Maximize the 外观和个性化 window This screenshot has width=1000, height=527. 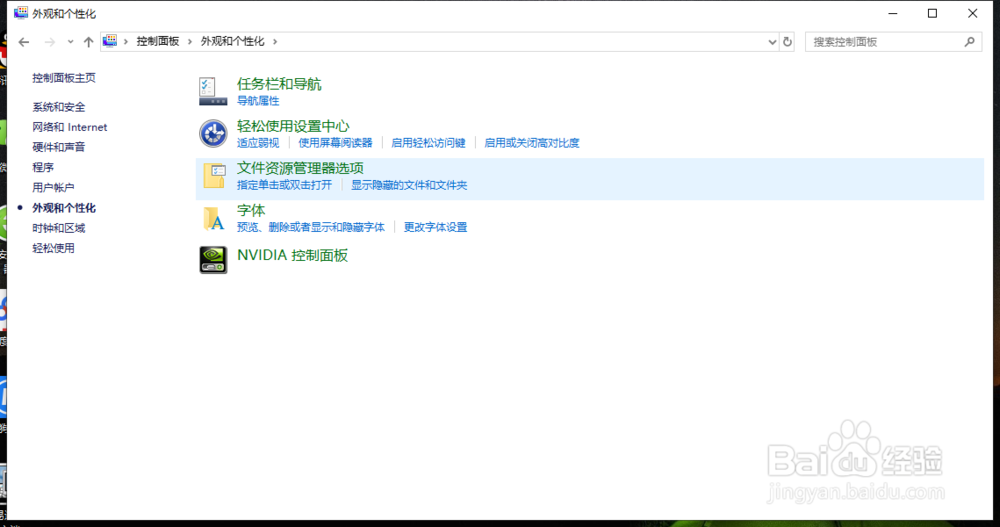(x=932, y=13)
